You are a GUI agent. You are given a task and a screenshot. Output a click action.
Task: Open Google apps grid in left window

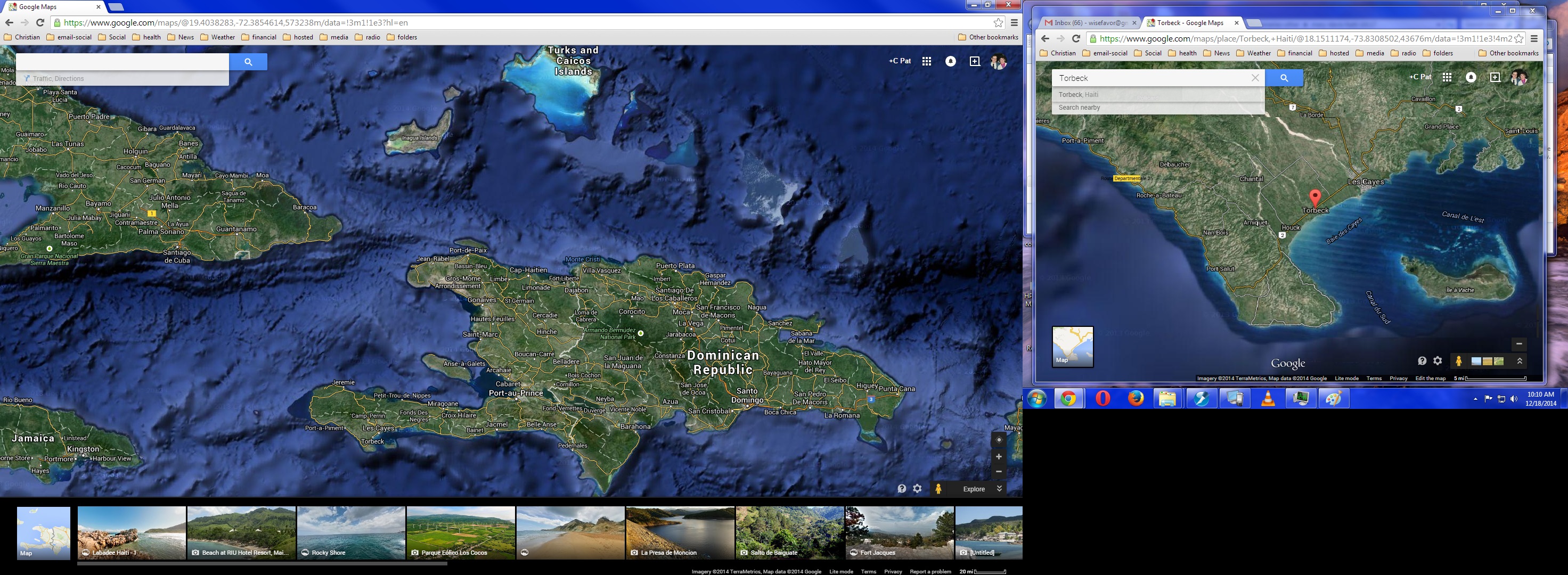pyautogui.click(x=926, y=61)
